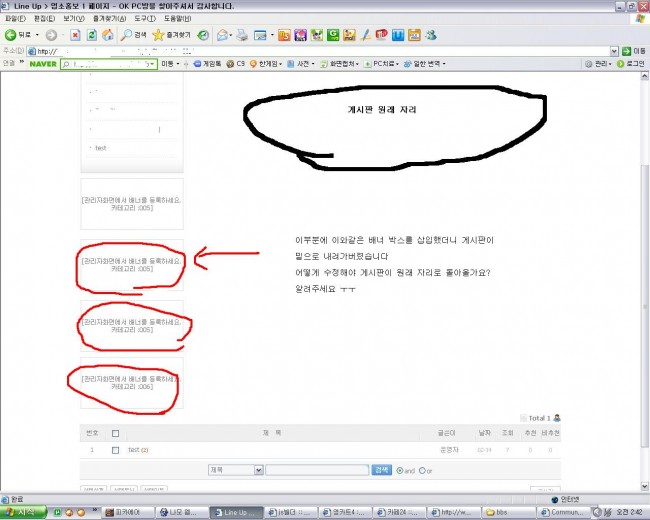Click the C9 toolbar shortcut
Screen dimensions: 650x520
235,64
